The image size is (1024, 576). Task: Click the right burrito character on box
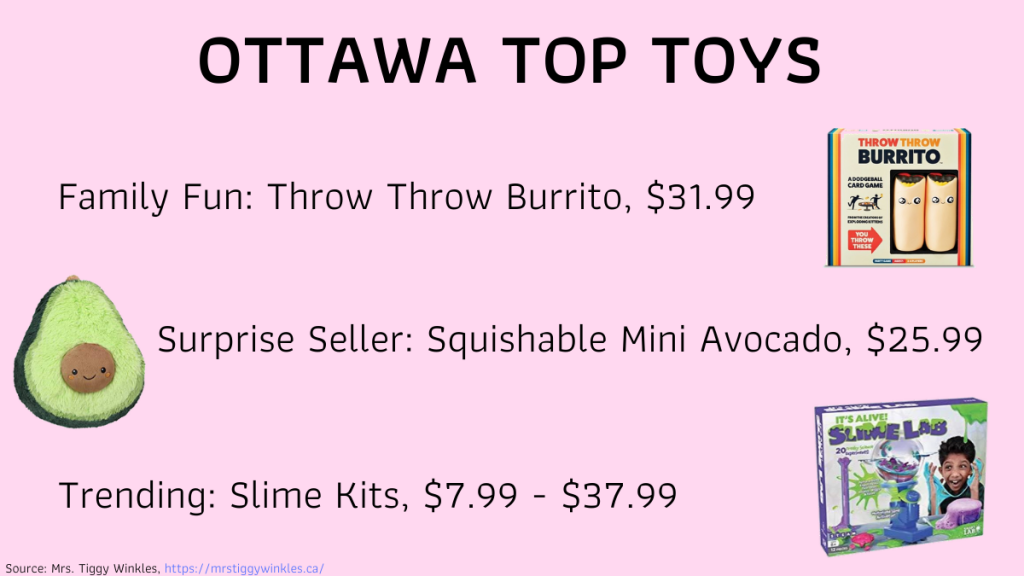click(x=942, y=210)
